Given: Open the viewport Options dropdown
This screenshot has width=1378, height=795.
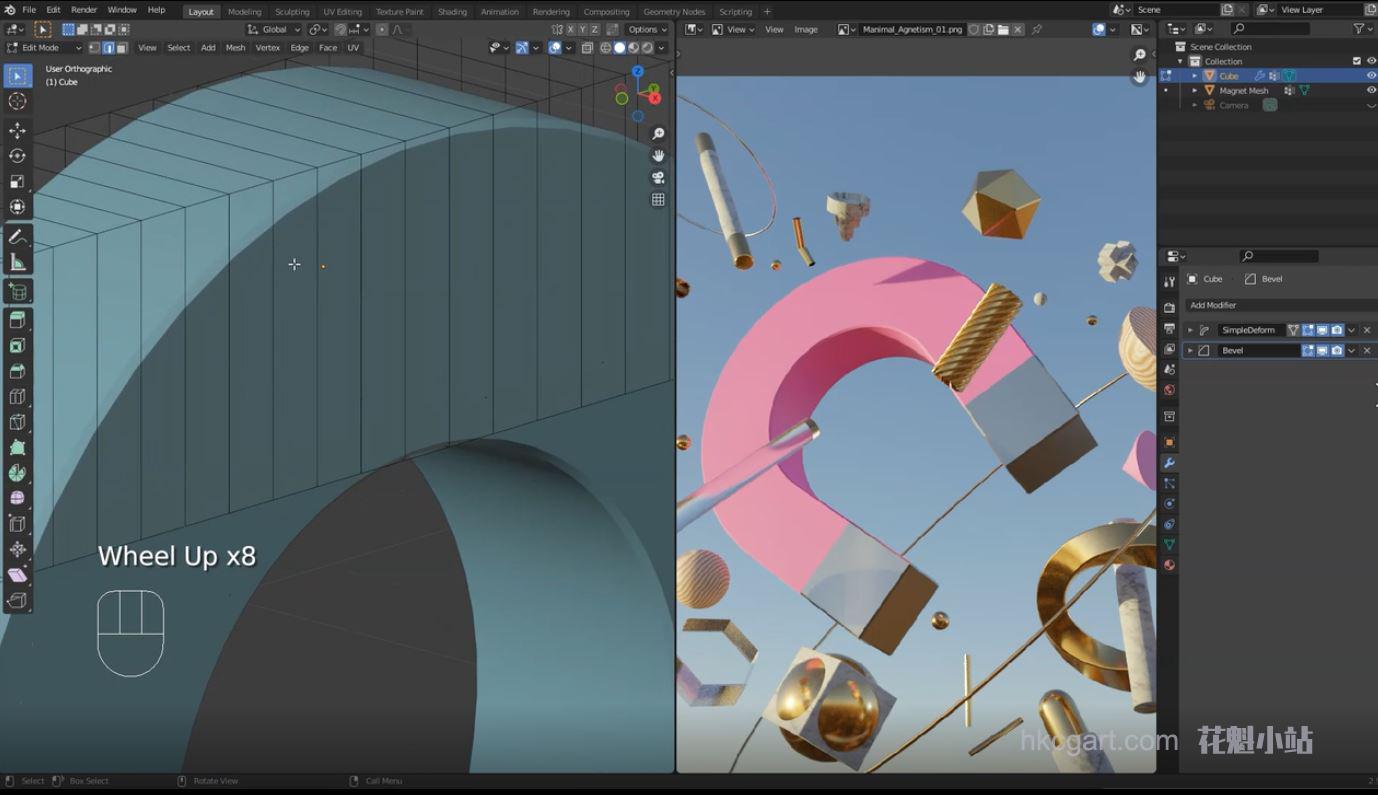Looking at the screenshot, I should [647, 29].
